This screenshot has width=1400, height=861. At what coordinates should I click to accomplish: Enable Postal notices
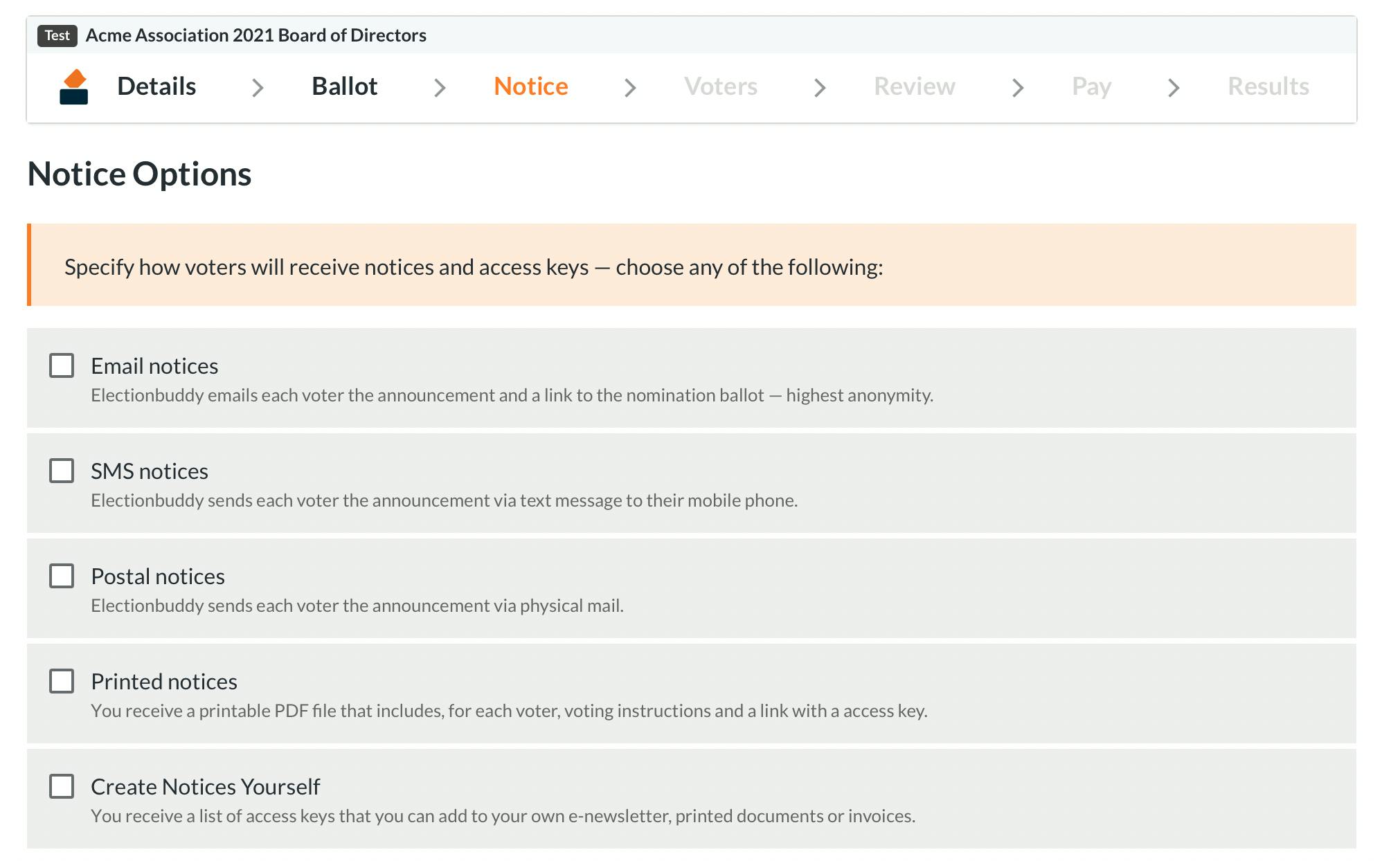pyautogui.click(x=62, y=575)
